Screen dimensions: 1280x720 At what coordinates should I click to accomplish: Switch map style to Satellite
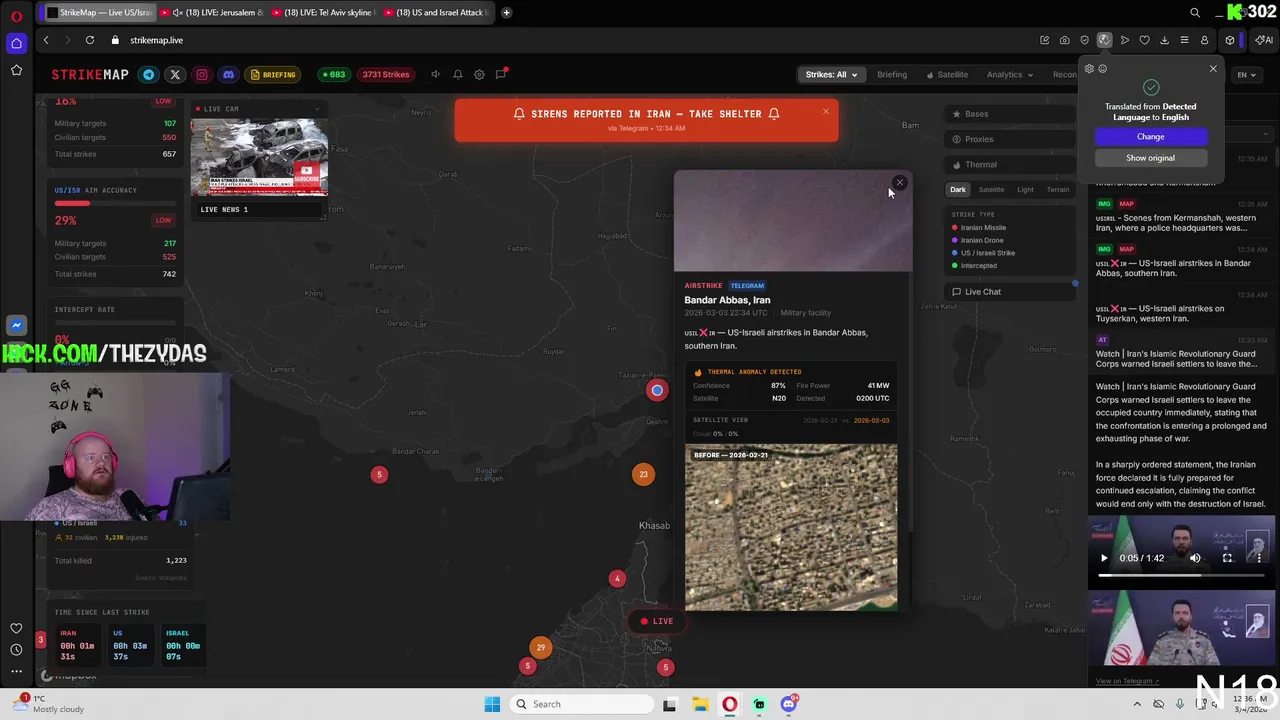point(991,189)
